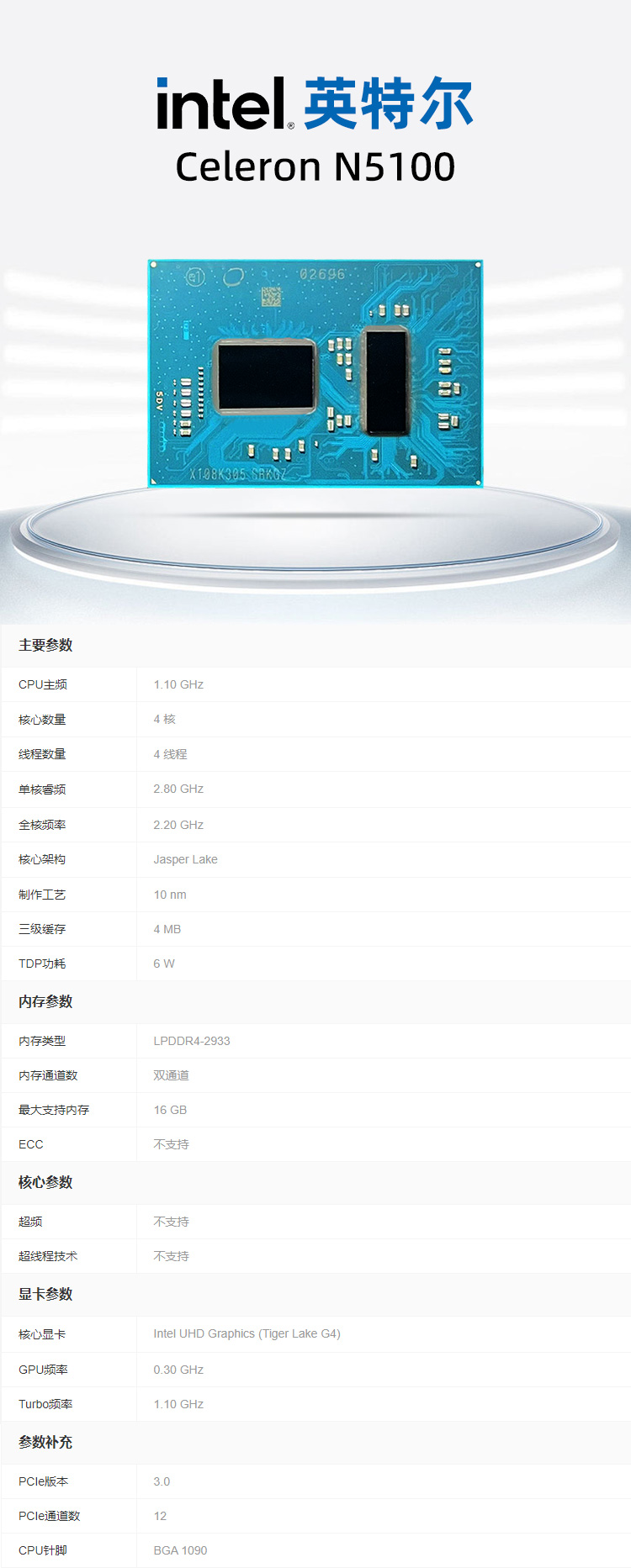Select the 16 GB value
The width and height of the screenshot is (631, 1568).
170,1110
